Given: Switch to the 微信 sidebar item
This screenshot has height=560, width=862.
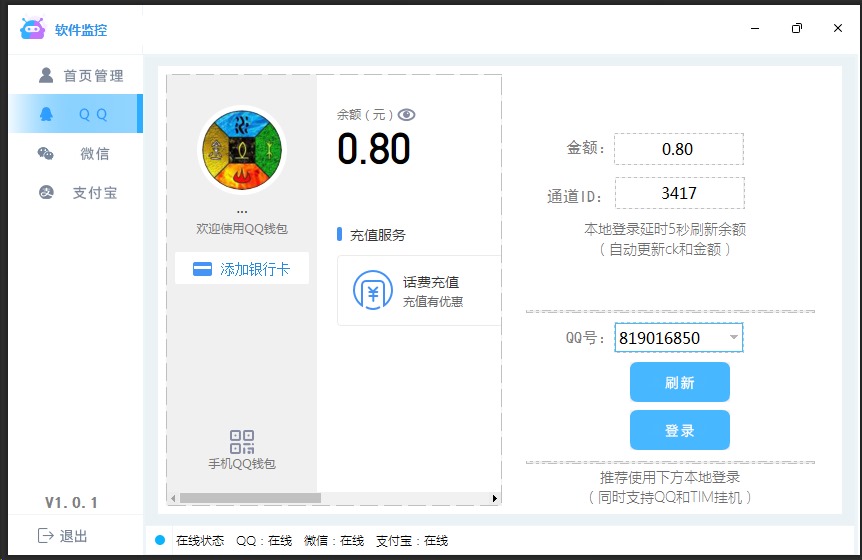Looking at the screenshot, I should (x=76, y=153).
